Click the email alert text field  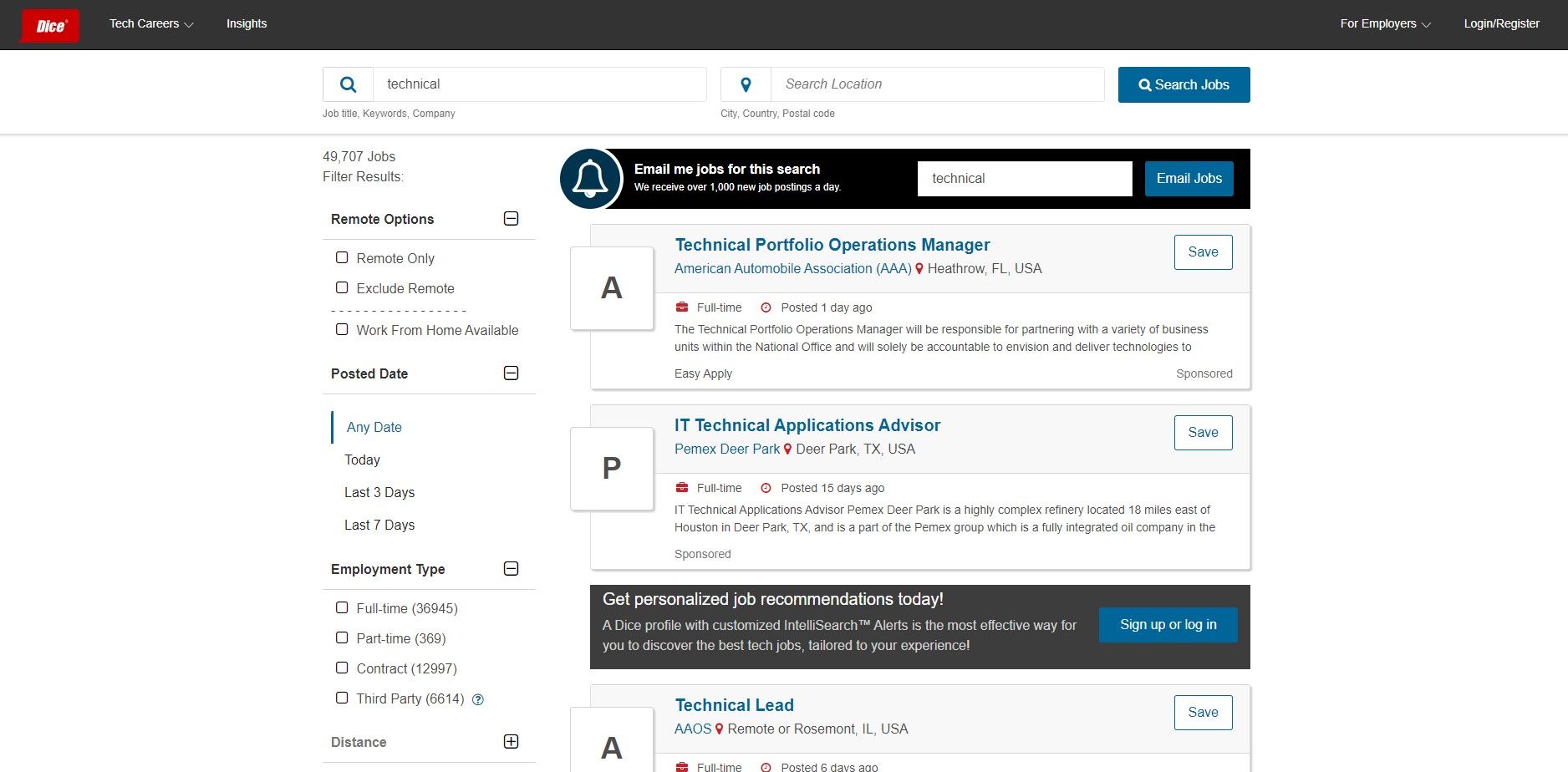[1025, 179]
